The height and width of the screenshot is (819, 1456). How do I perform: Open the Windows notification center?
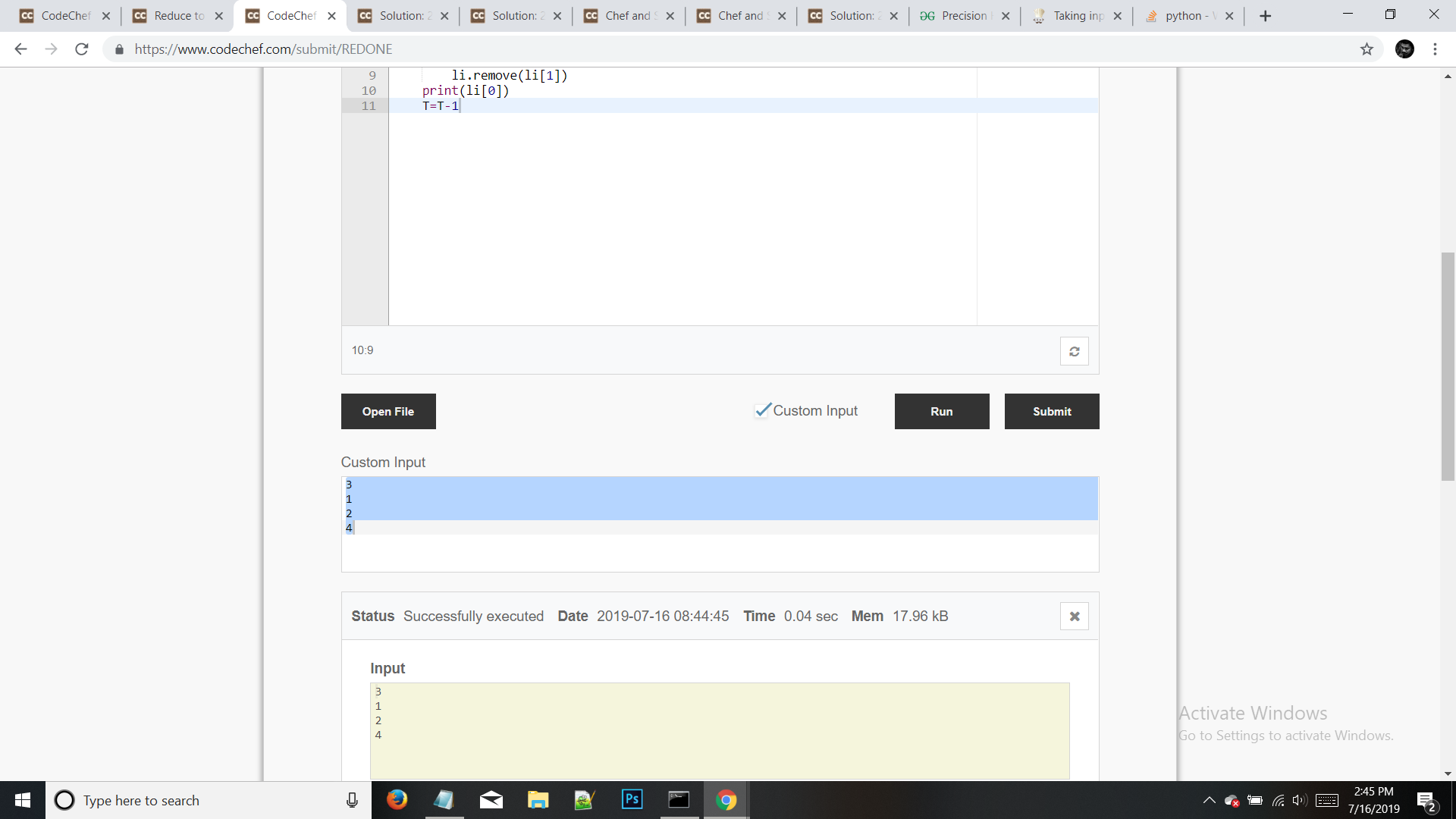click(1426, 801)
